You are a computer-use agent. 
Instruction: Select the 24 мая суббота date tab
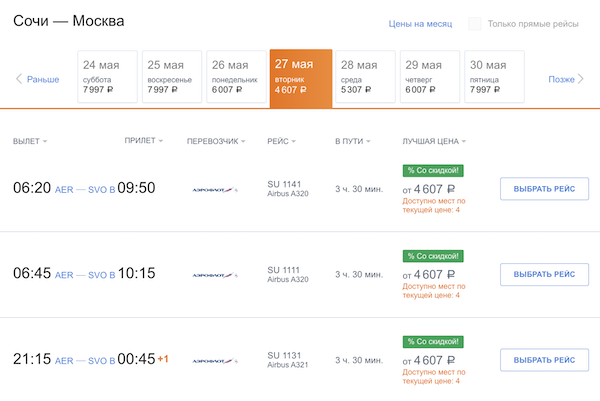(107, 78)
